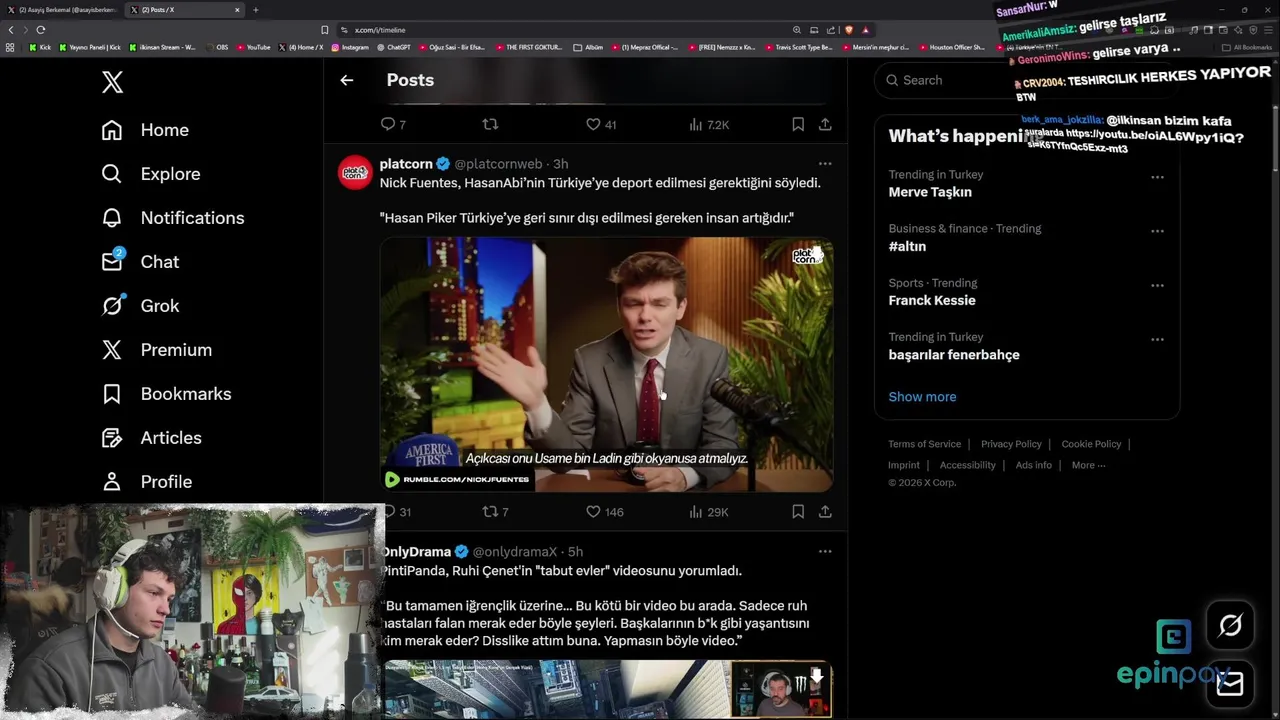This screenshot has height=720, width=1280.
Task: Go back with the Posts back arrow
Action: (346, 80)
